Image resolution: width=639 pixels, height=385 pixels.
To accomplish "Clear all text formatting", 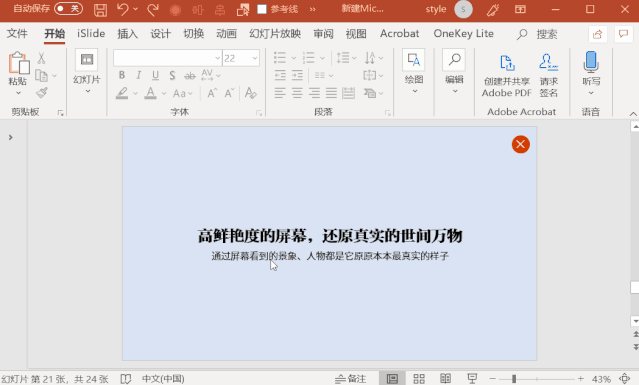I will tap(250, 93).
